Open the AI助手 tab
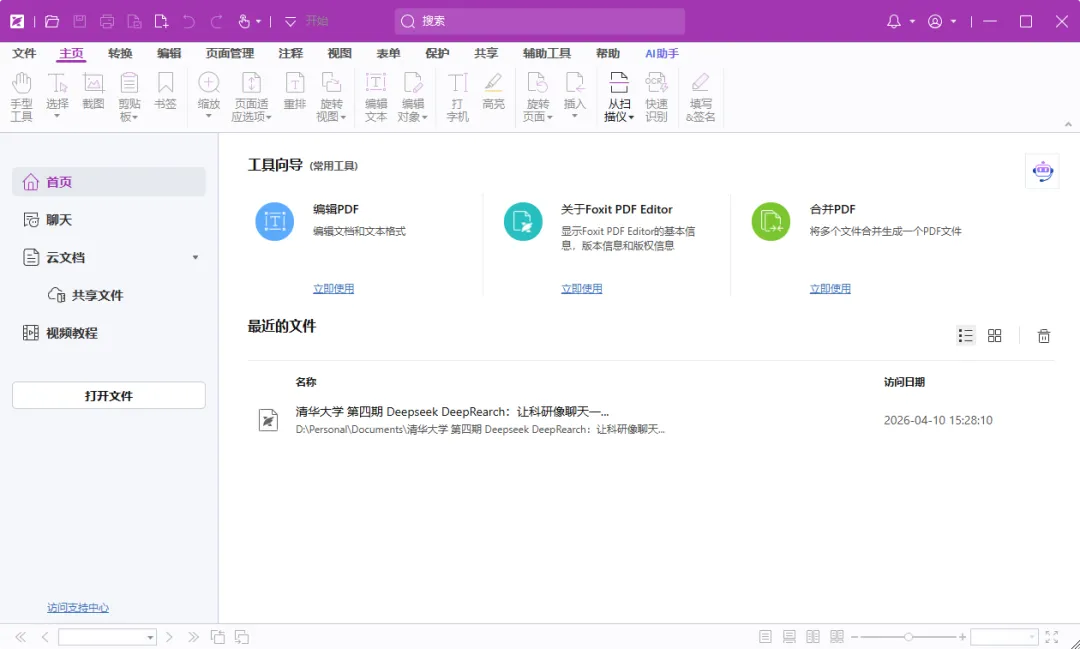This screenshot has height=649, width=1080. tap(662, 53)
